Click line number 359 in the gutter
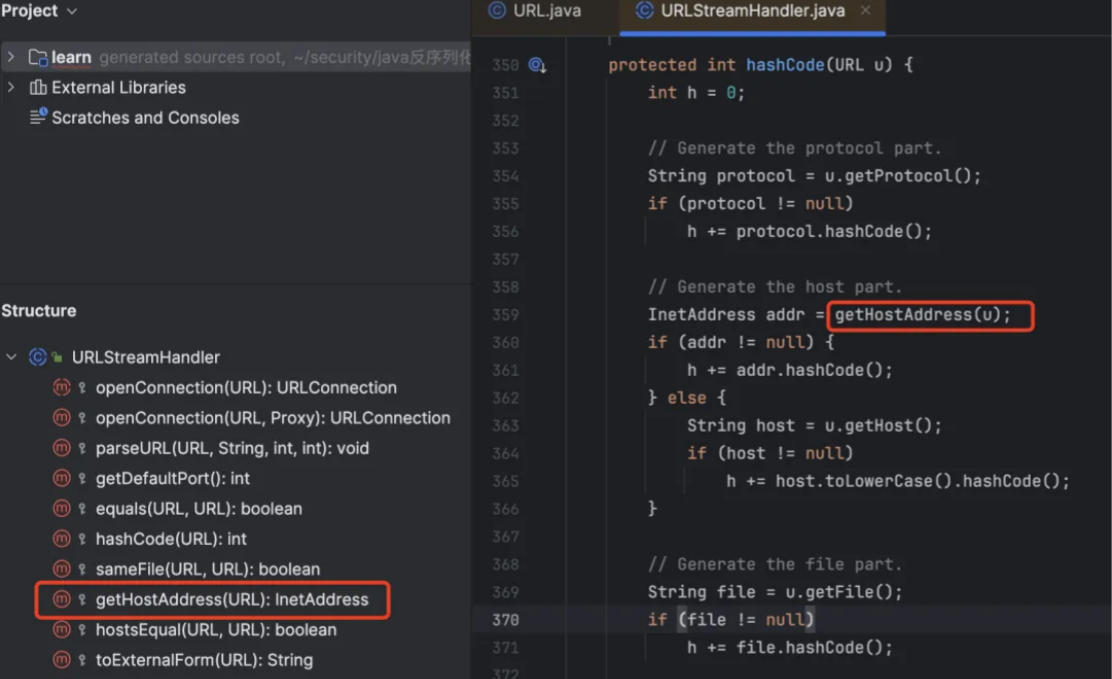This screenshot has width=1112, height=679. click(x=506, y=315)
